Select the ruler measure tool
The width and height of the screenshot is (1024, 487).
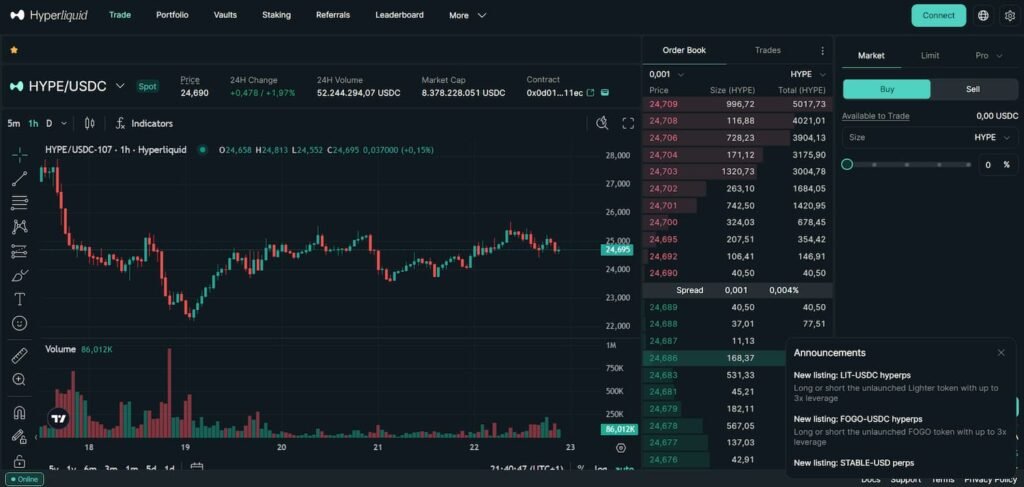[x=19, y=356]
